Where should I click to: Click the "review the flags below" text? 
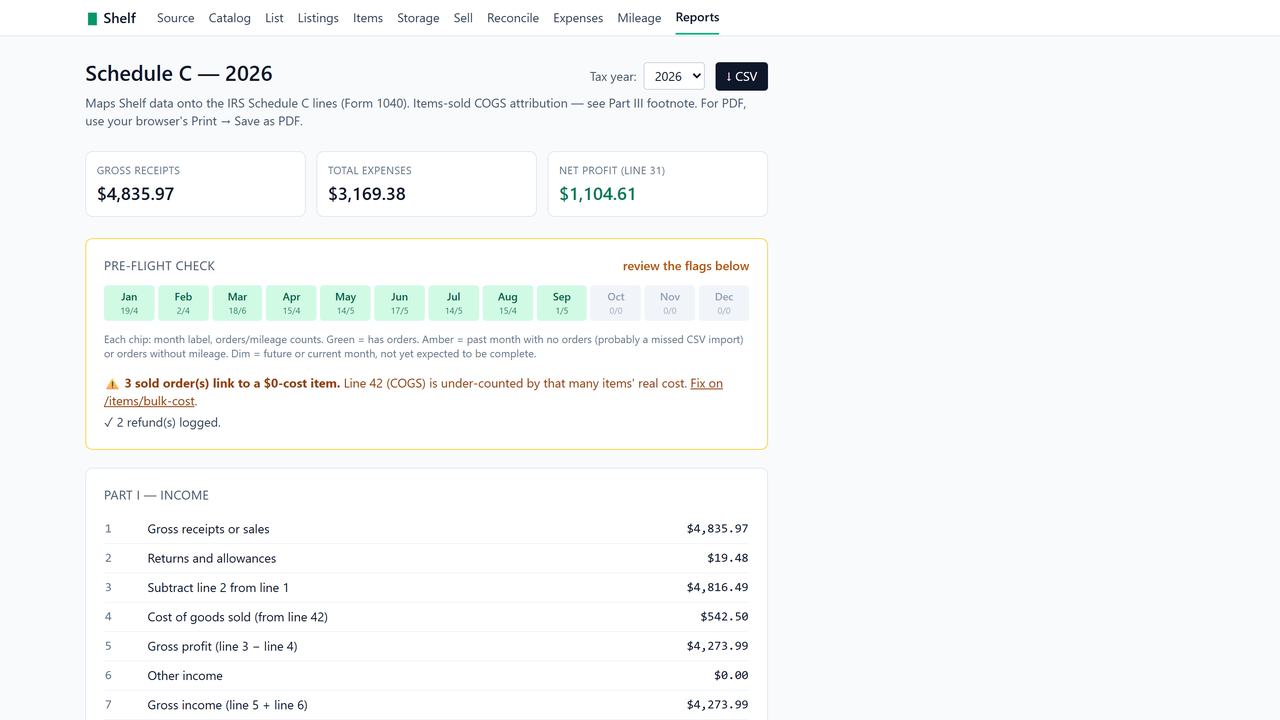click(x=686, y=266)
